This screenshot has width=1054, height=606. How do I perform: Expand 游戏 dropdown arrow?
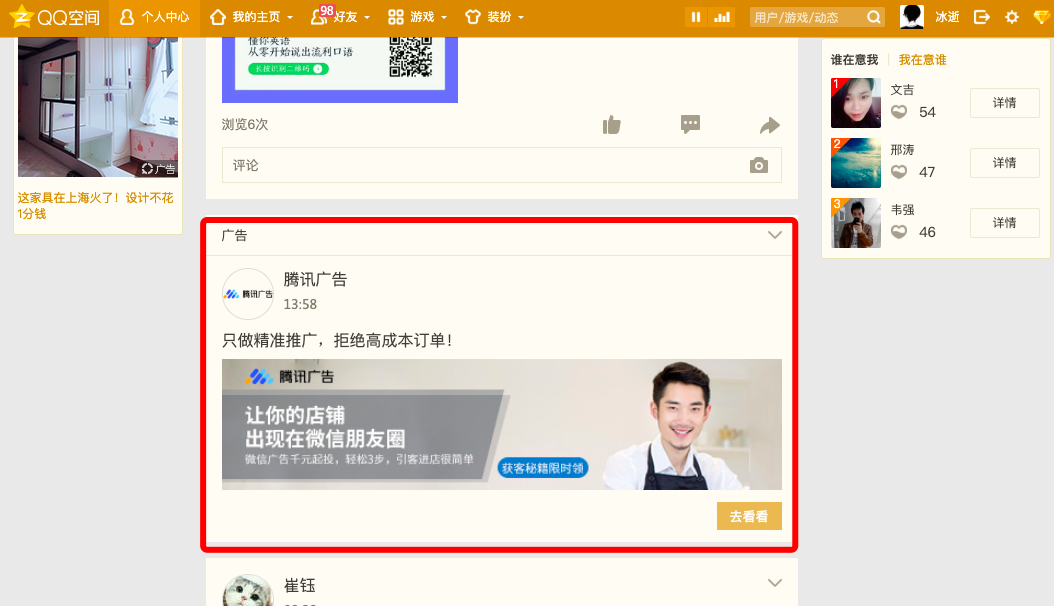pyautogui.click(x=444, y=17)
